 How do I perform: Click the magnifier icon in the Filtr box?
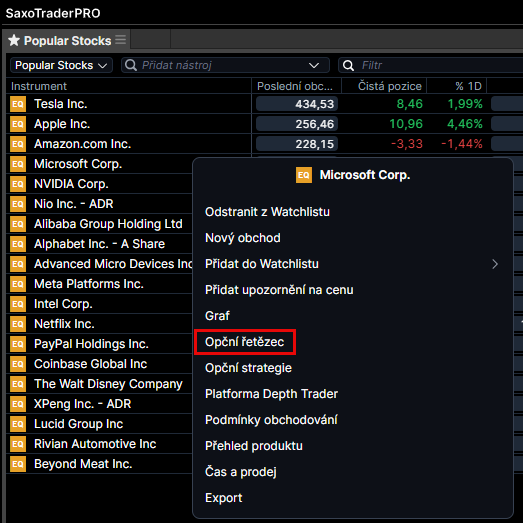348,65
